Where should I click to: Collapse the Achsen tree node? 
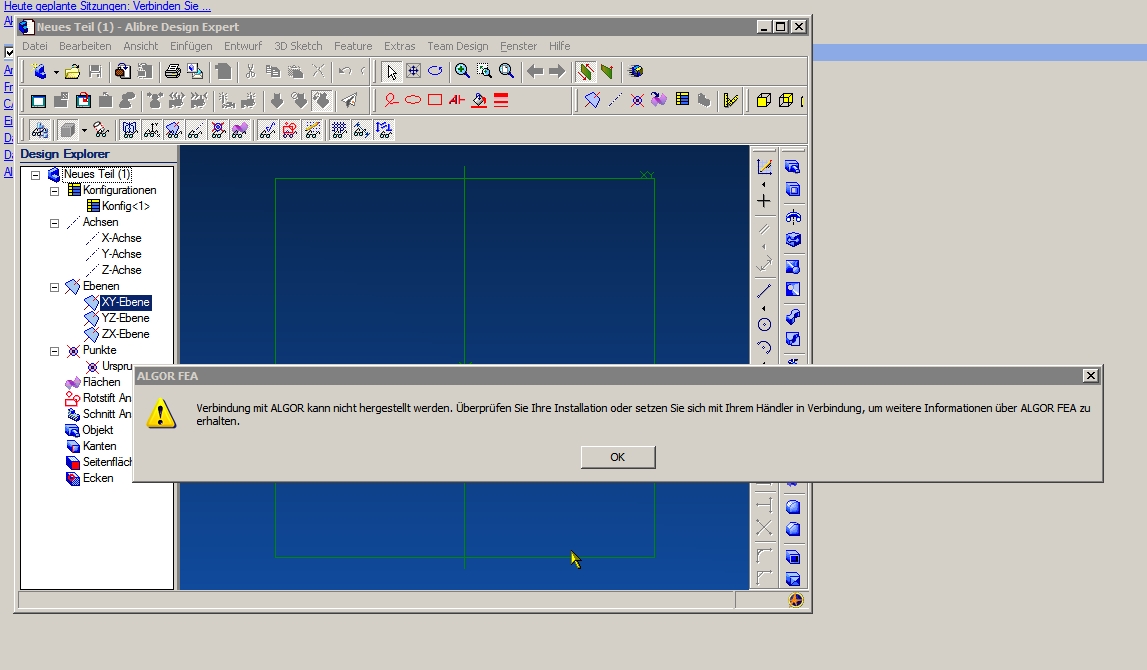[x=54, y=223]
